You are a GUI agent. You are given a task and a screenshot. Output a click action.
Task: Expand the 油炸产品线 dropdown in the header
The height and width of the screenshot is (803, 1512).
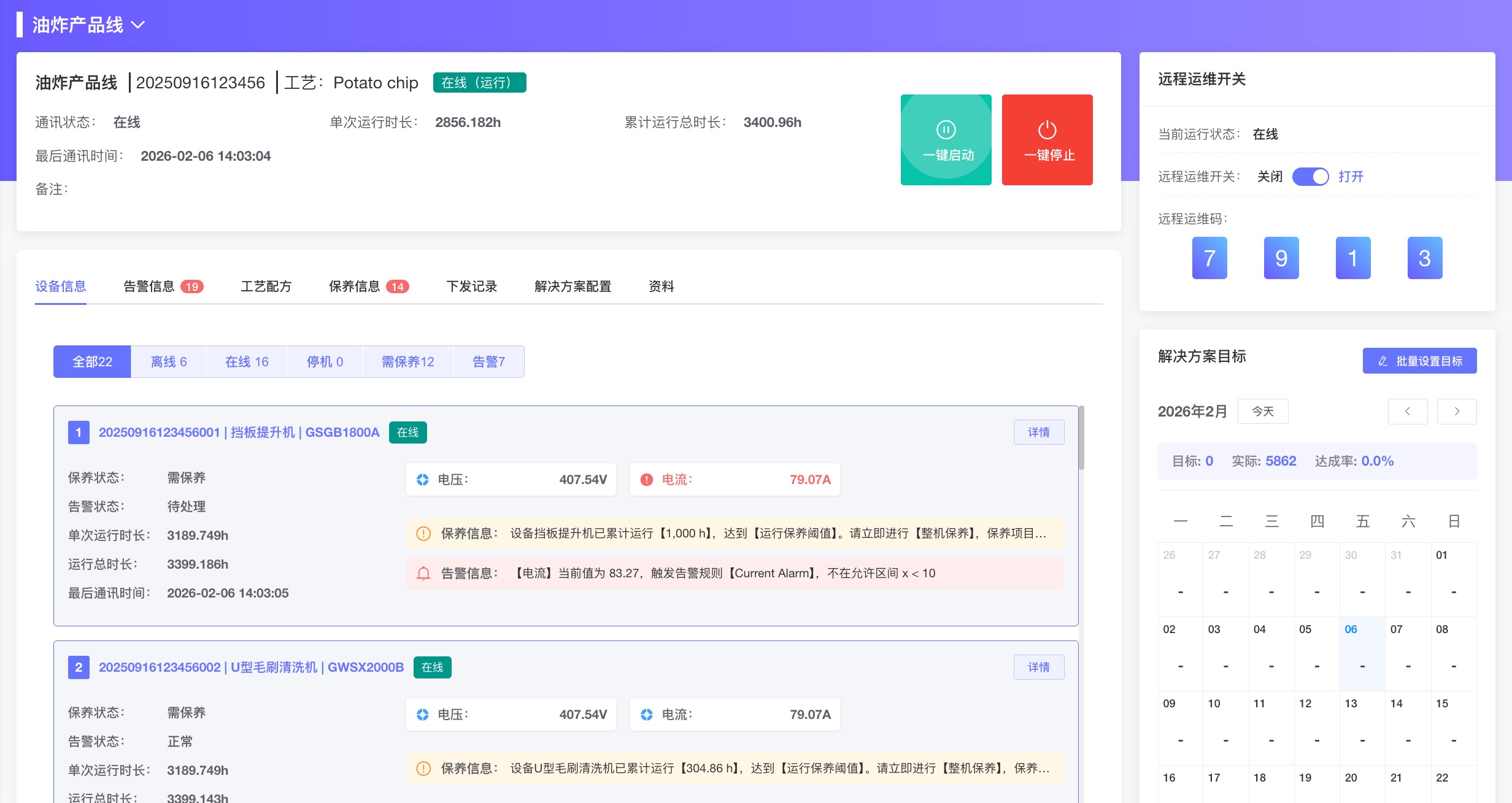(x=138, y=25)
